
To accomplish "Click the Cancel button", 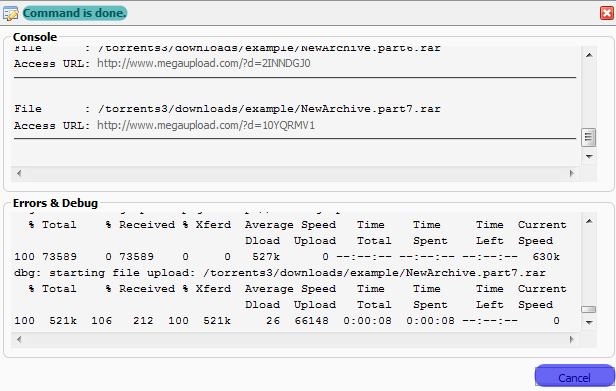I will click(x=574, y=377).
